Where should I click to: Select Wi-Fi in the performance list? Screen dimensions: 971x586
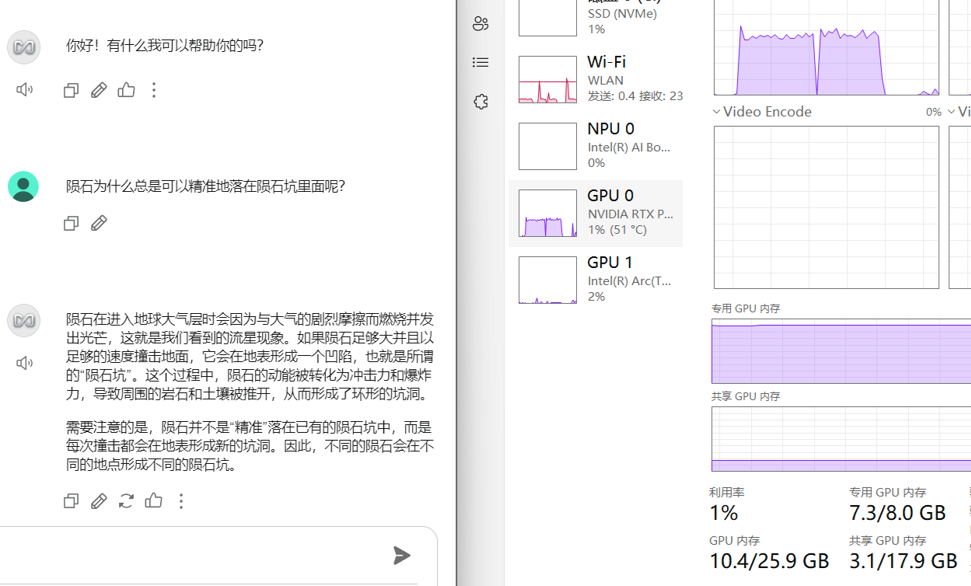(x=596, y=79)
